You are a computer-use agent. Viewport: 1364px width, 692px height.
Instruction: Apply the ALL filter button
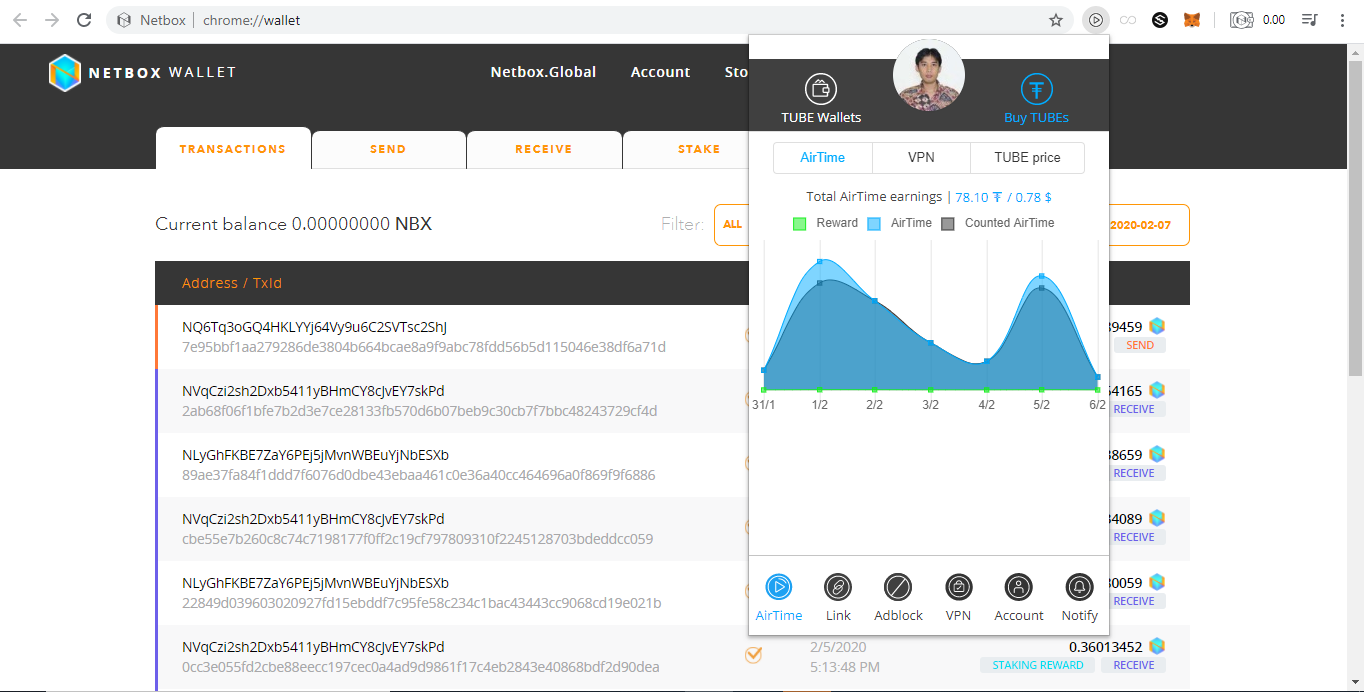point(733,224)
